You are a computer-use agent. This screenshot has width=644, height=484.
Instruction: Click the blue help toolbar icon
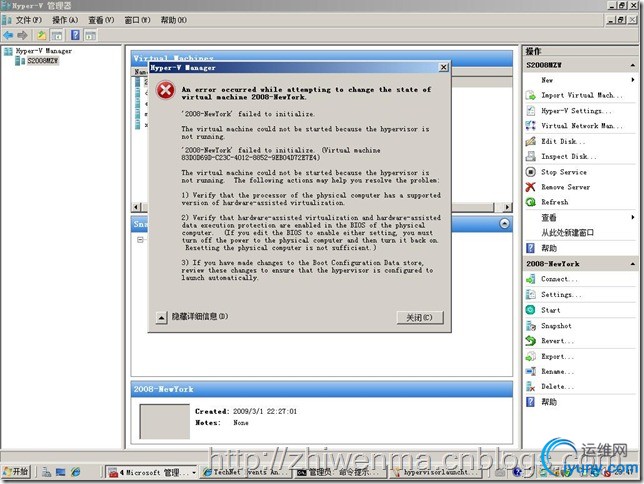75,35
